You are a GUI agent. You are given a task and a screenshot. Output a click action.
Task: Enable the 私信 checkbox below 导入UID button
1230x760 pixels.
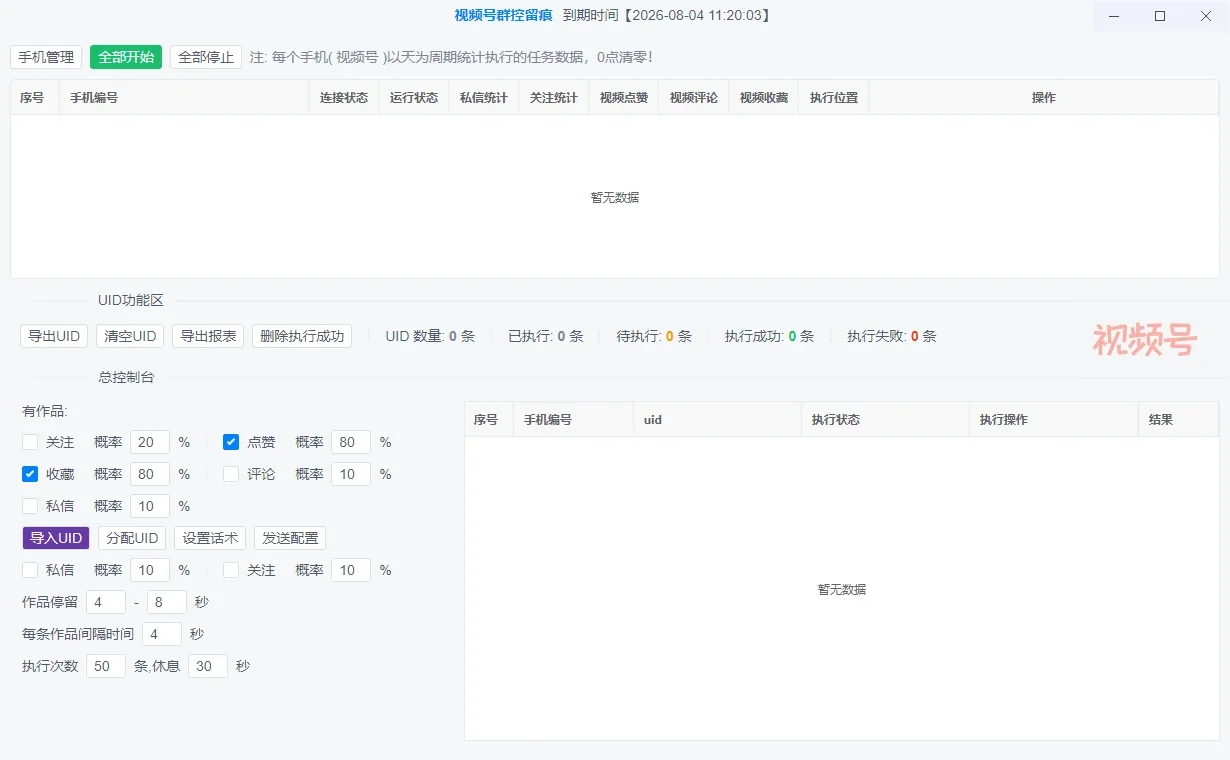coord(30,570)
